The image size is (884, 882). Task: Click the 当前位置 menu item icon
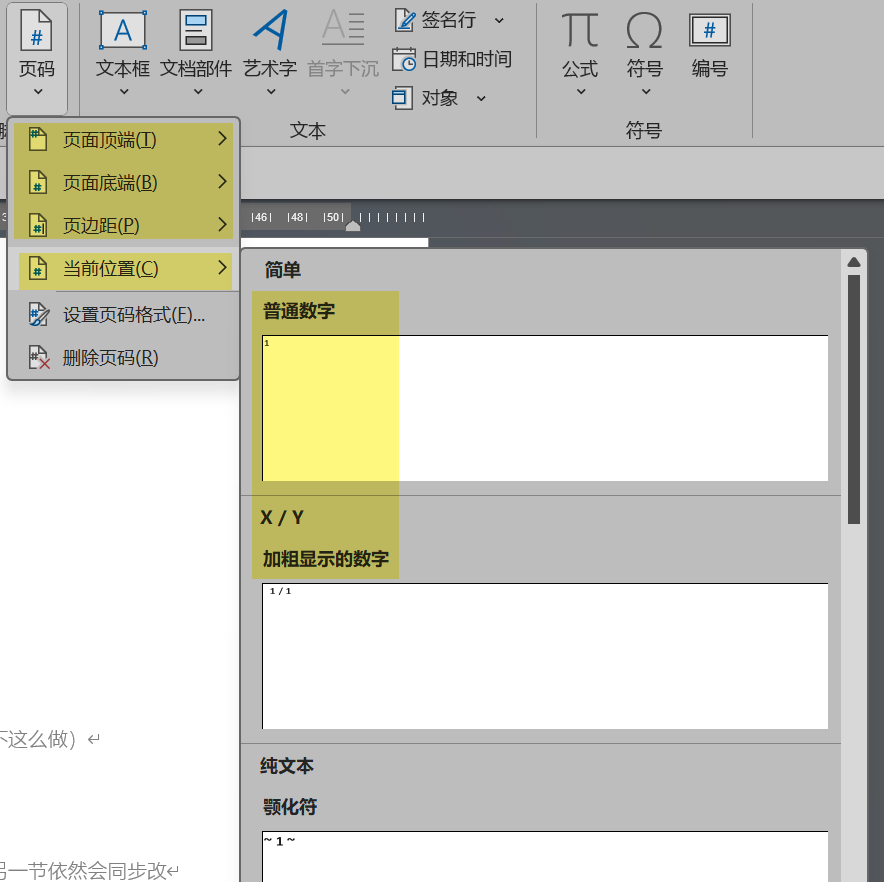click(x=38, y=268)
